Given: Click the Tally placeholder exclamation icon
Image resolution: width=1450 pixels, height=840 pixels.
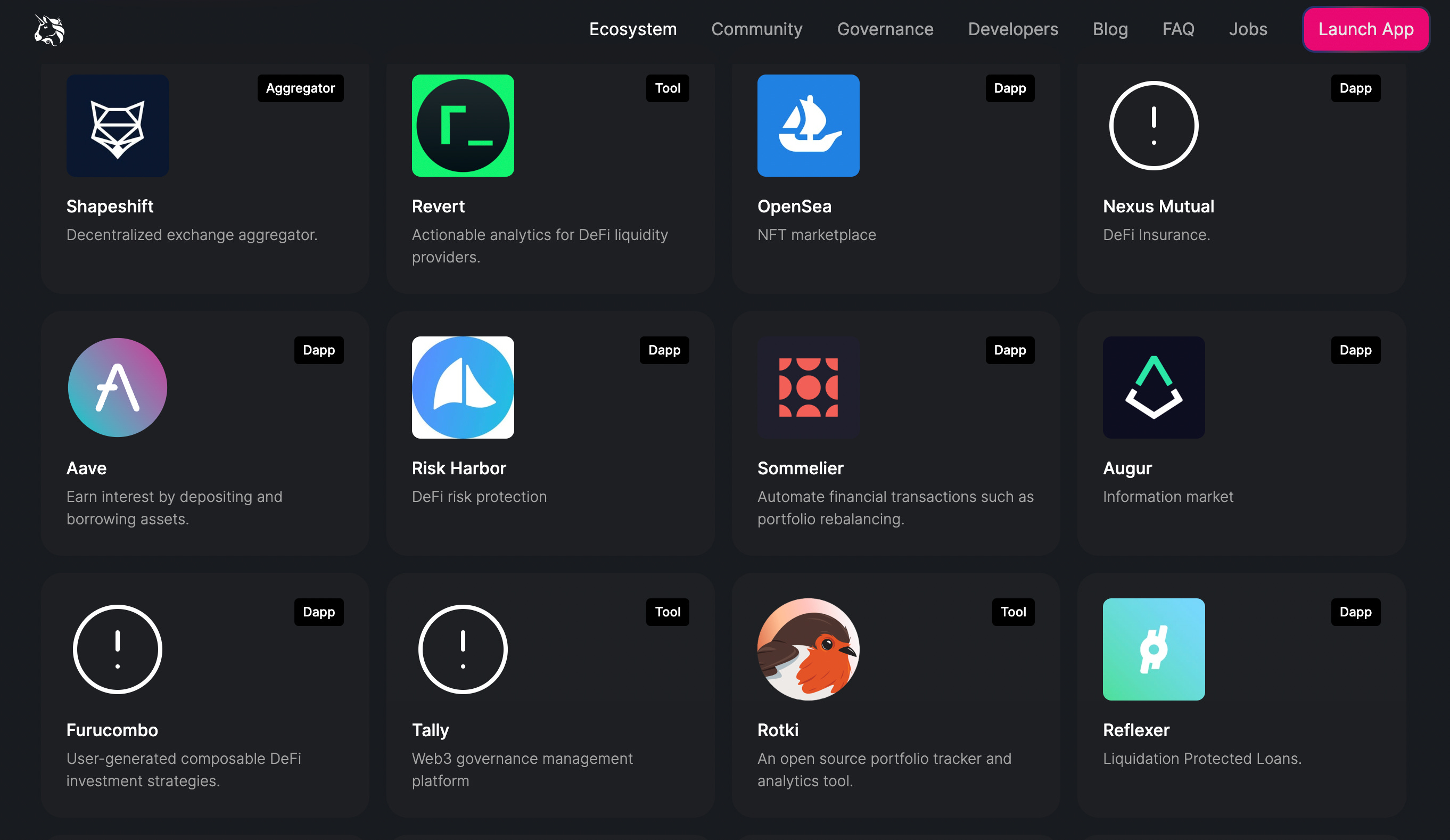Looking at the screenshot, I should [x=463, y=649].
